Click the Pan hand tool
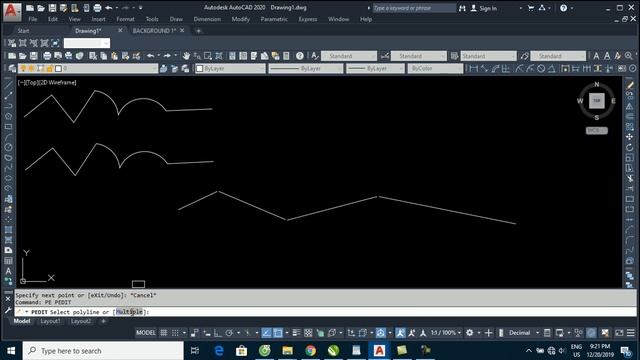Screen dimensions: 640x360 tap(186, 56)
